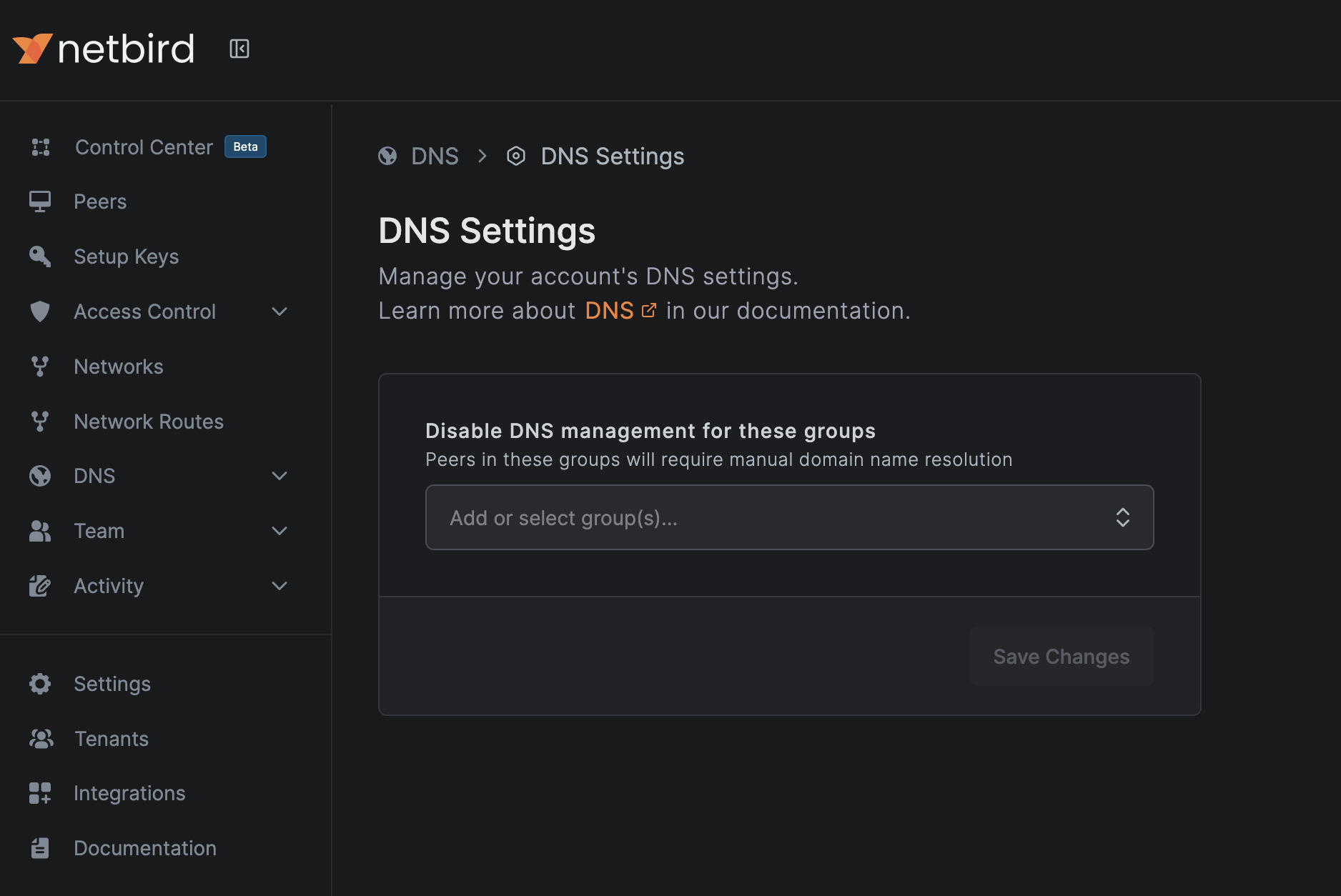
Task: Click the DNS Settings target icon in breadcrumb
Action: coord(516,156)
